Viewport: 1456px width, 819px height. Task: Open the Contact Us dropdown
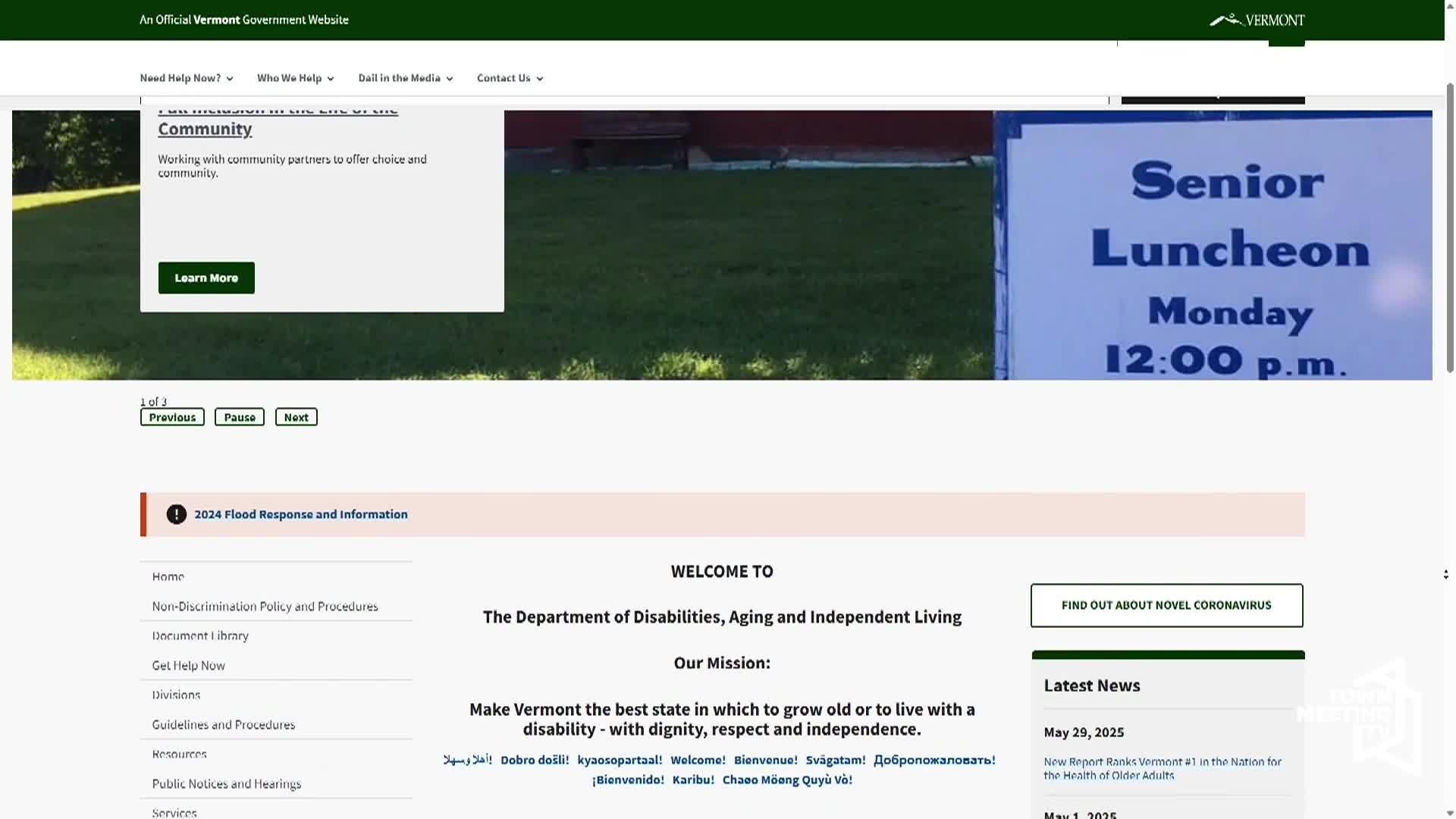pos(509,78)
